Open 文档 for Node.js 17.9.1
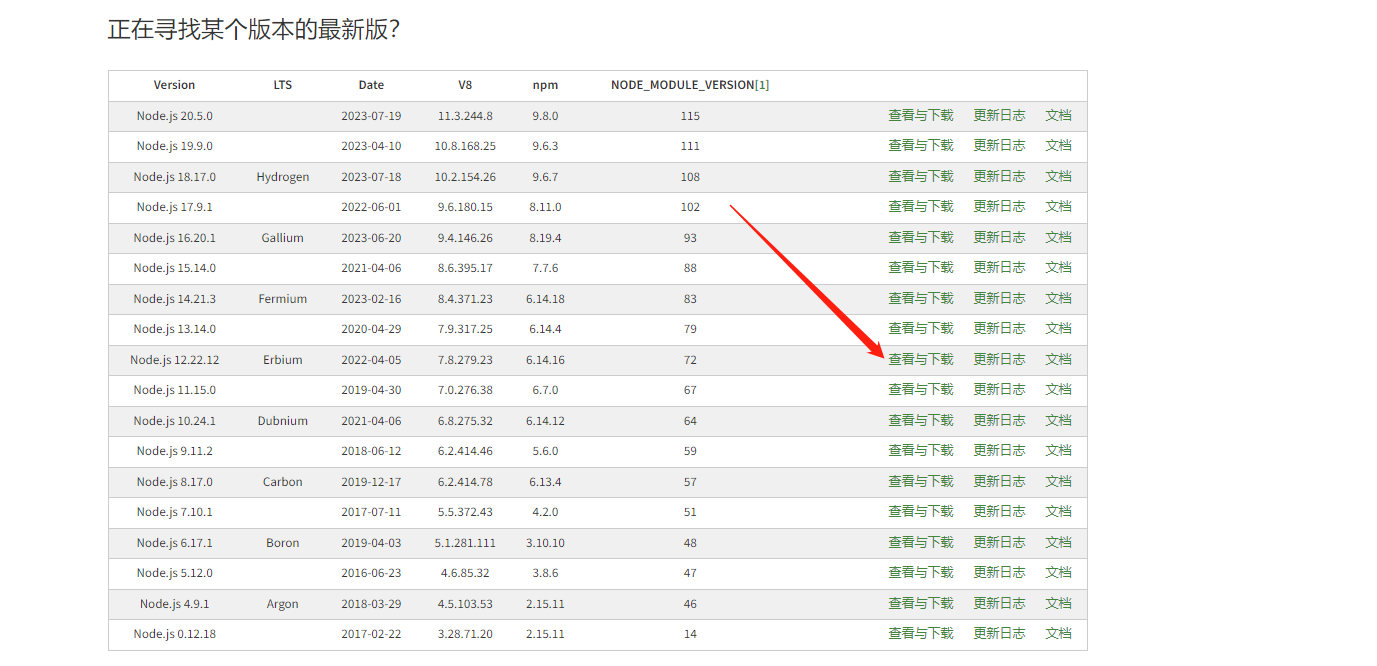1377x666 pixels. pos(1058,206)
